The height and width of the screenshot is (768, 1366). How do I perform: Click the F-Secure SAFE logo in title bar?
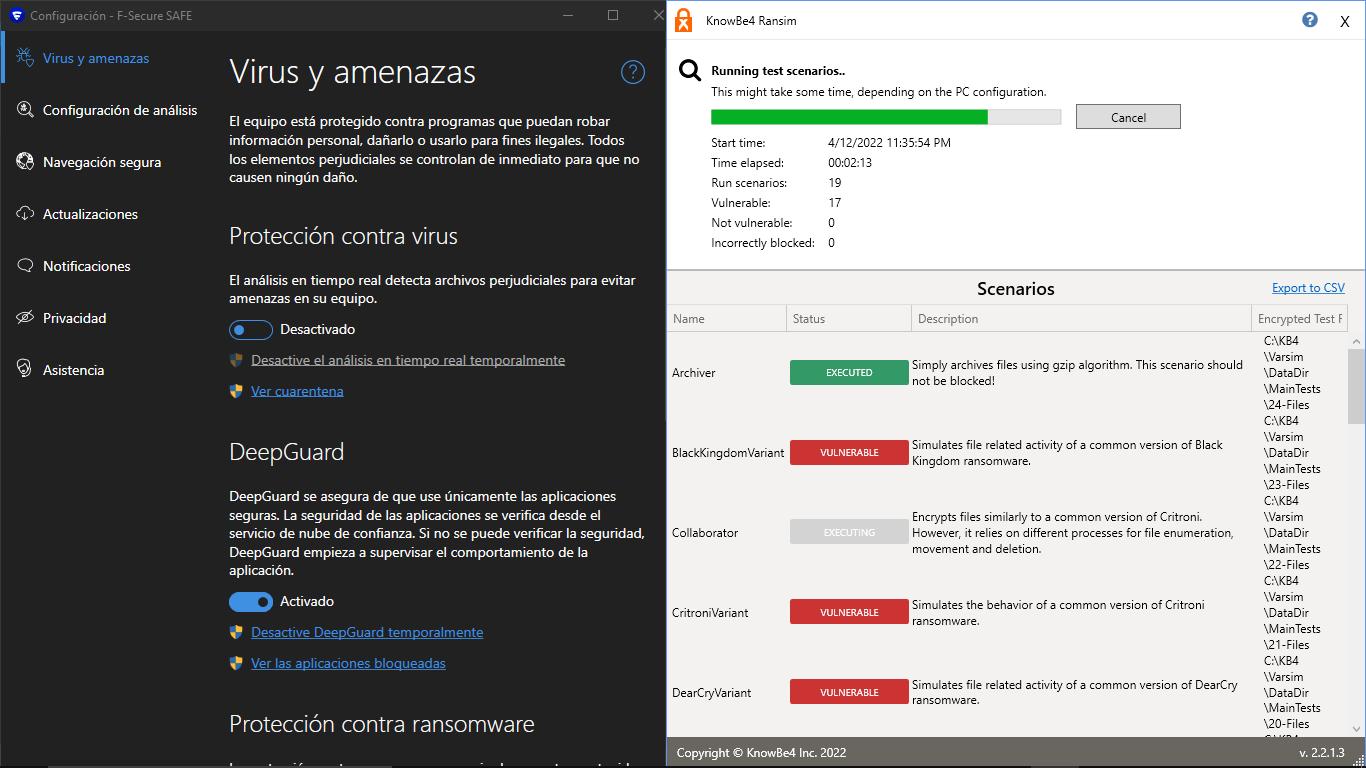[x=16, y=16]
